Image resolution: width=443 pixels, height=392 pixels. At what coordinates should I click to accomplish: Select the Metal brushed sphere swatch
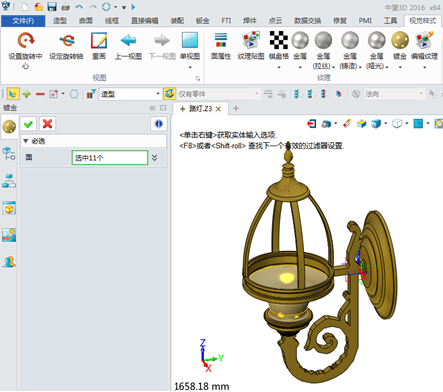point(323,40)
